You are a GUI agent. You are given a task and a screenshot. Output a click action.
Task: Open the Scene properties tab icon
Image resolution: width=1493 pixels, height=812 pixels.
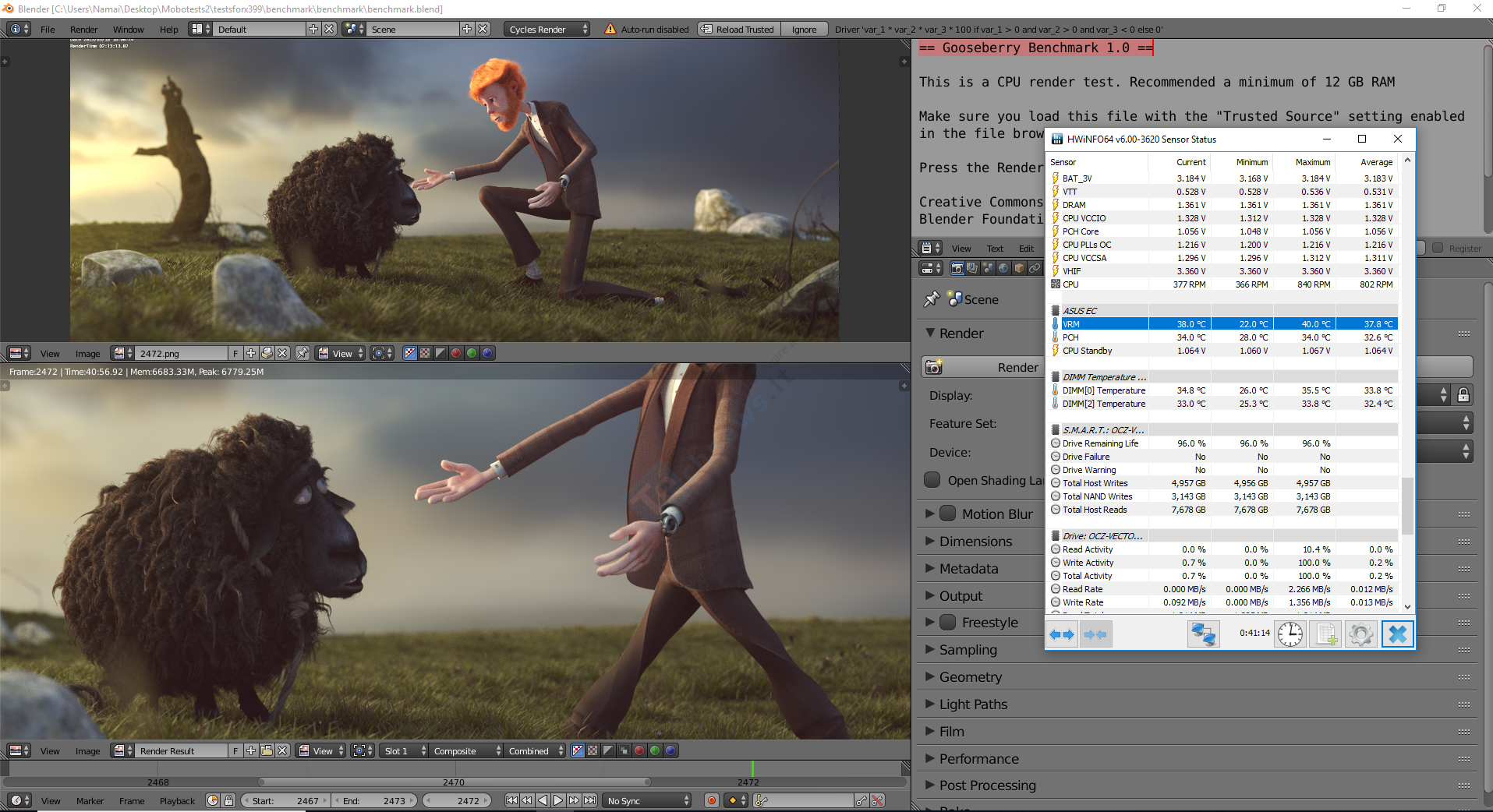tap(988, 268)
